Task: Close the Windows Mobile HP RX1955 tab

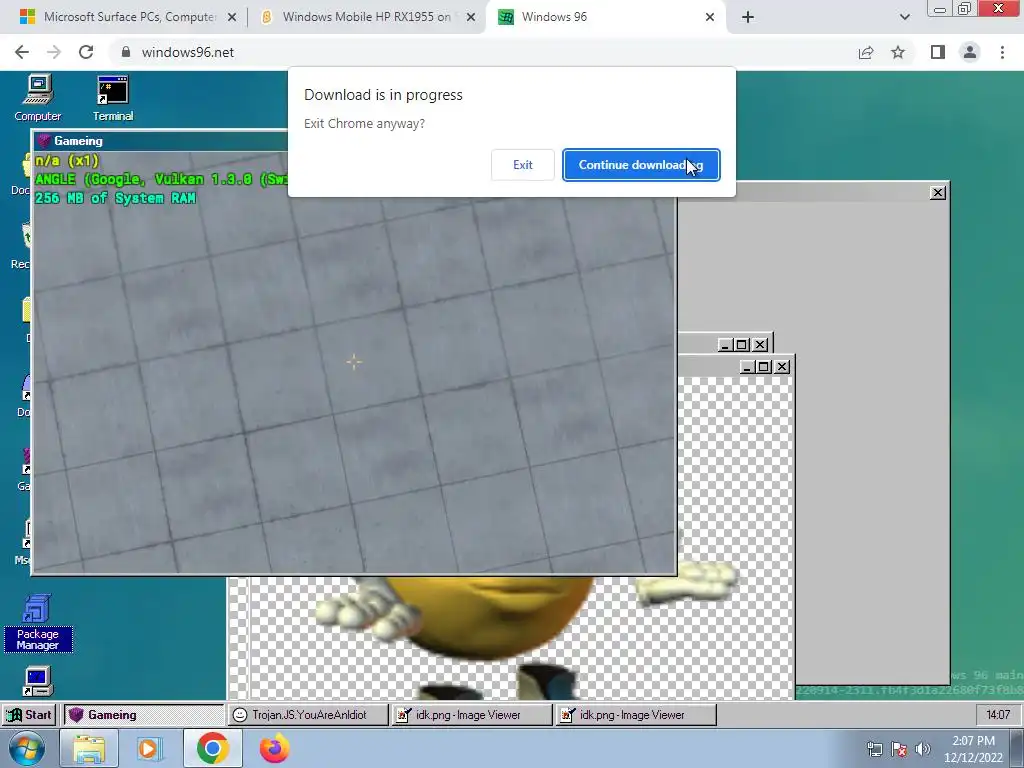Action: [x=471, y=18]
